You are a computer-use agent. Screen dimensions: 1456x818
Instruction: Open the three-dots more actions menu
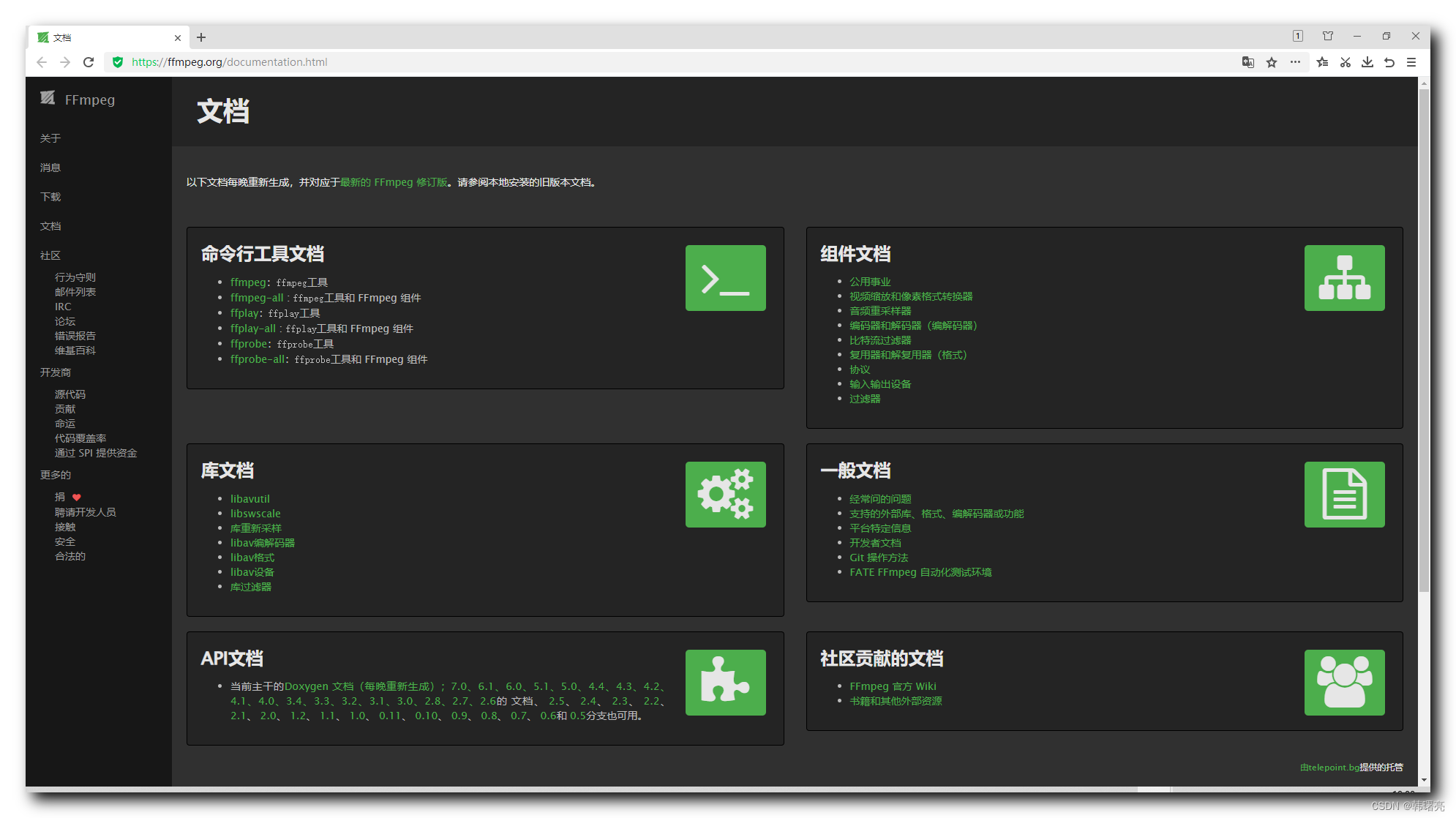1295,62
